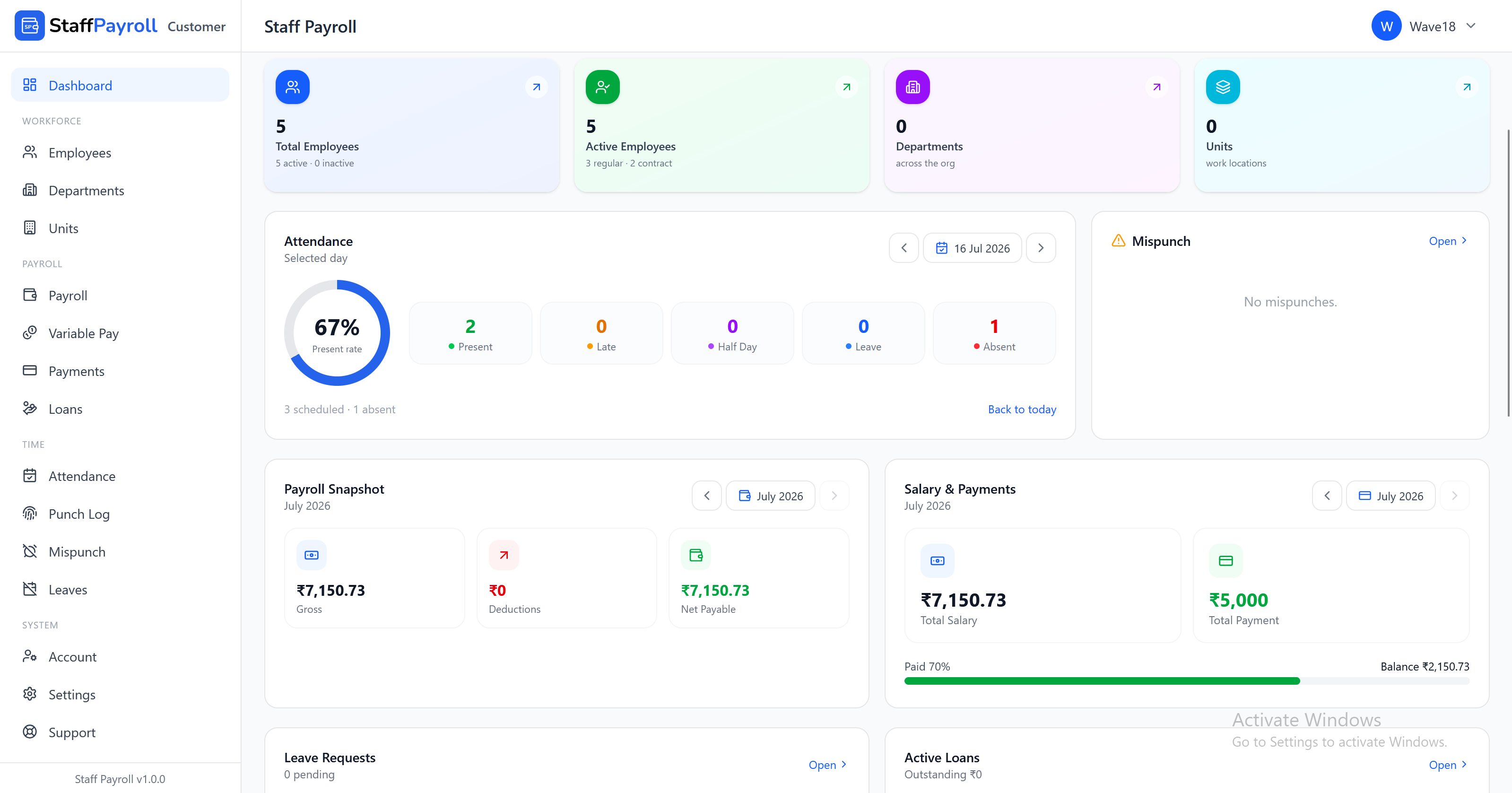Click the Leave count tile
Image resolution: width=1512 pixels, height=793 pixels.
click(x=863, y=333)
